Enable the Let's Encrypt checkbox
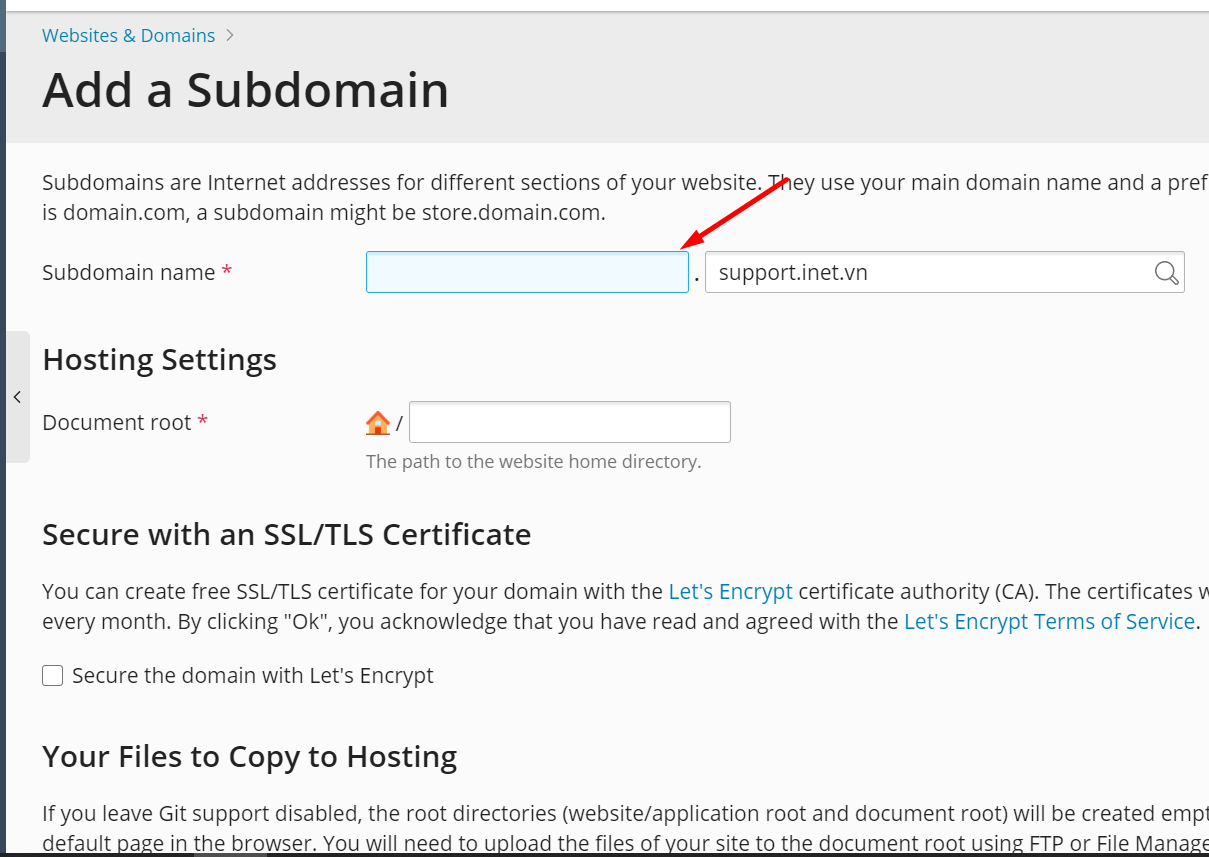The width and height of the screenshot is (1209, 857). click(52, 676)
